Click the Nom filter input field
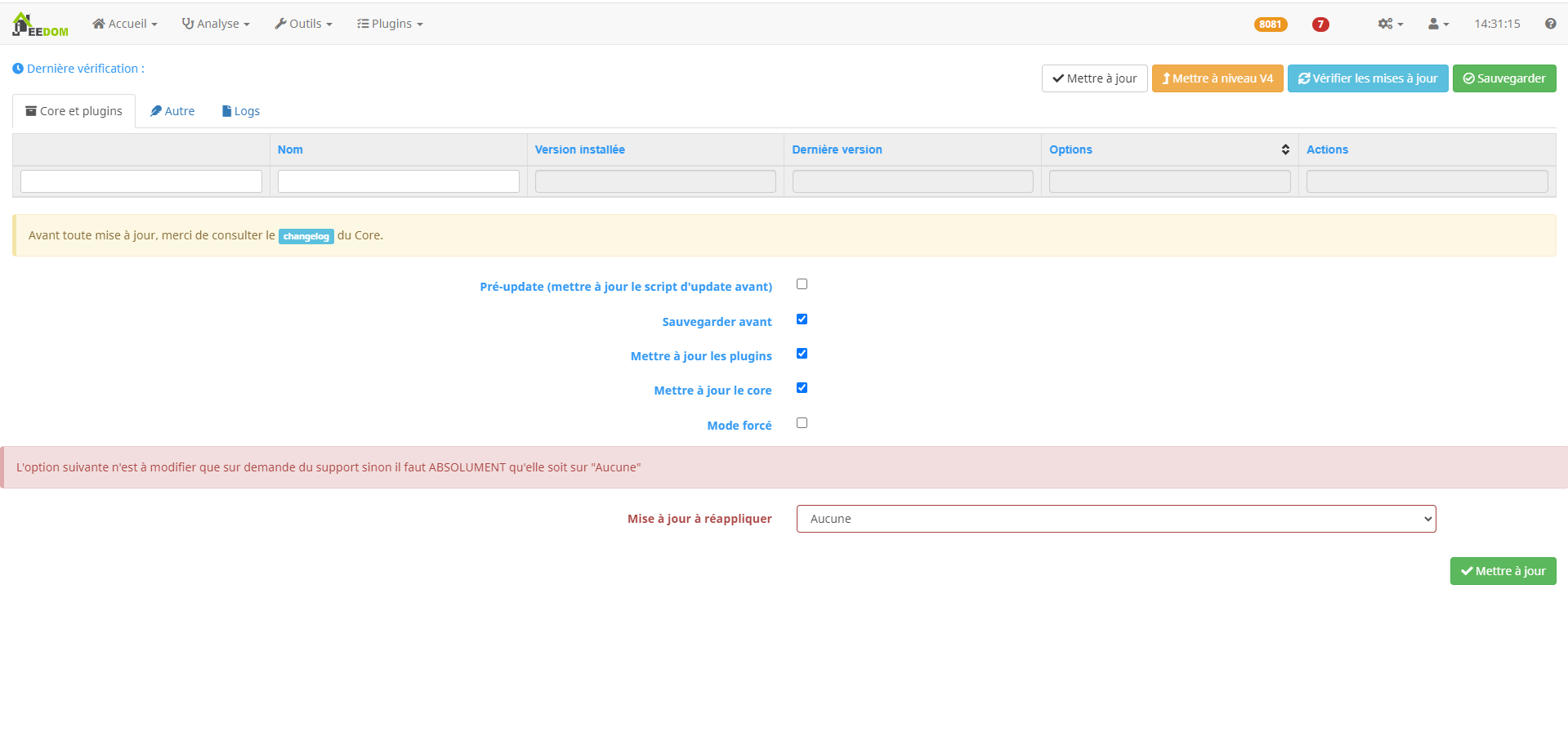Image resolution: width=1568 pixels, height=732 pixels. (399, 181)
